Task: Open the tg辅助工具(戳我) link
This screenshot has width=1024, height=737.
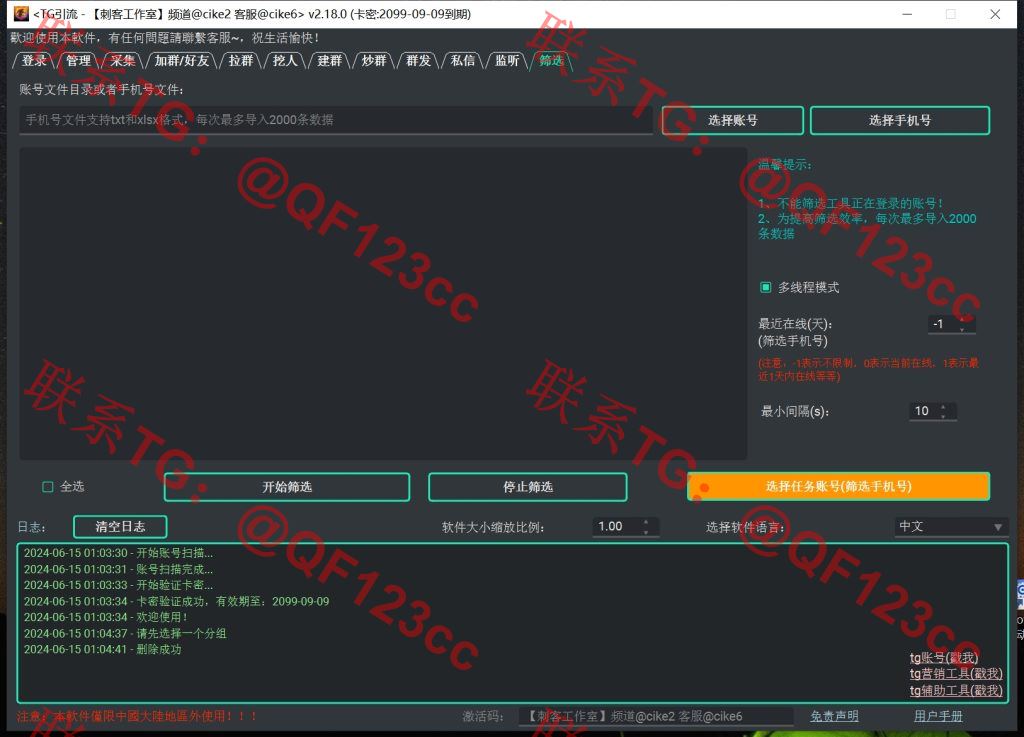Action: (x=956, y=690)
